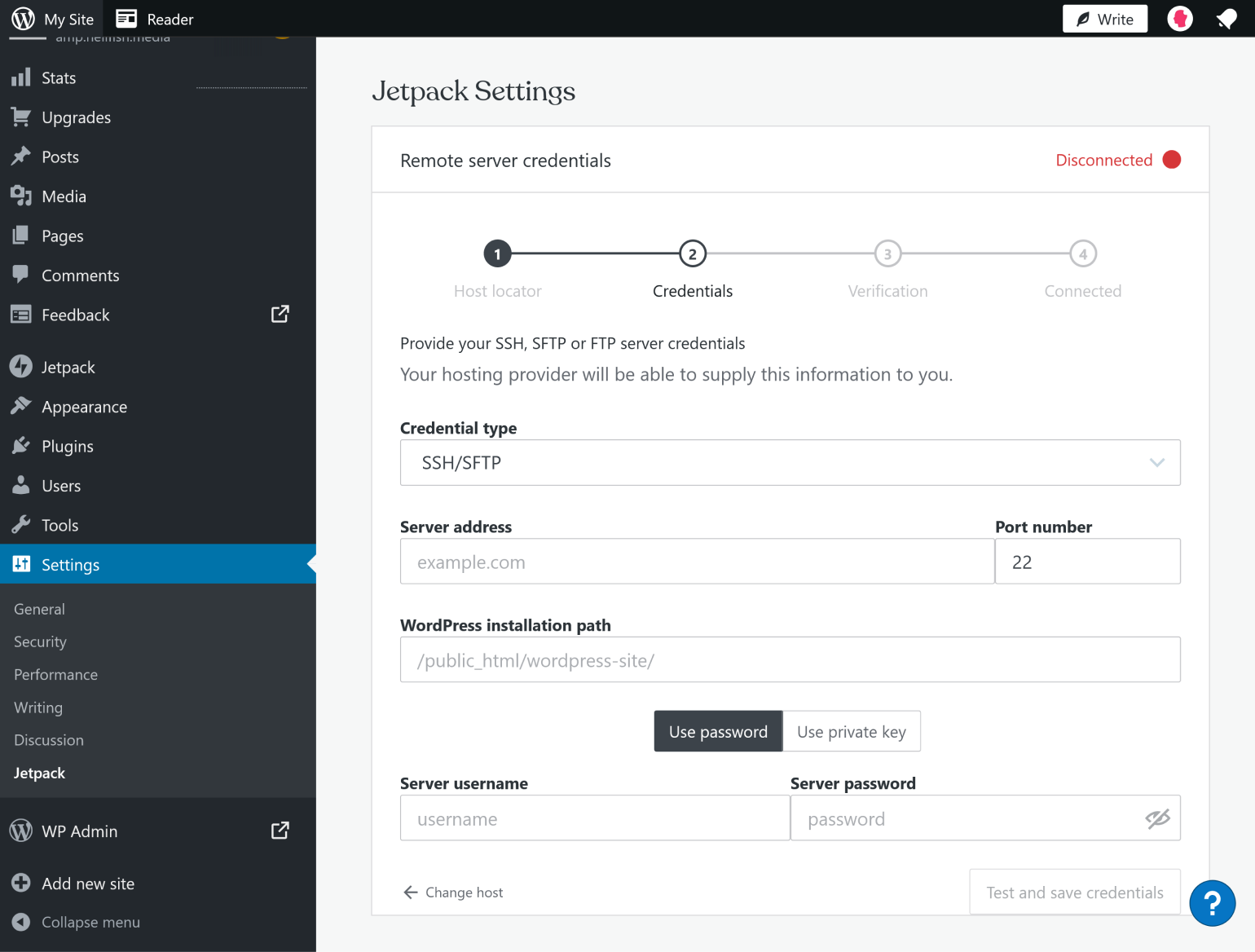
Task: Click the WP Admin WordPress icon
Action: (21, 831)
